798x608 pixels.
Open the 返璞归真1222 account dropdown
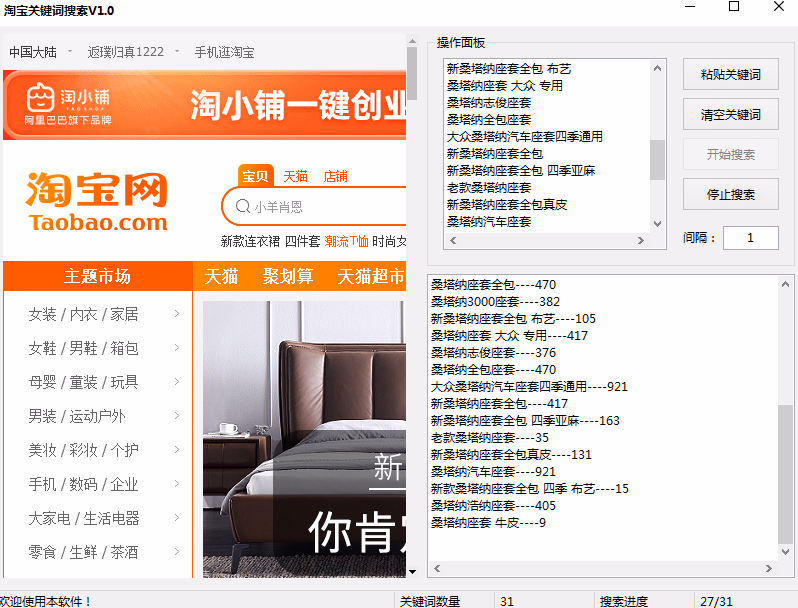pos(133,52)
